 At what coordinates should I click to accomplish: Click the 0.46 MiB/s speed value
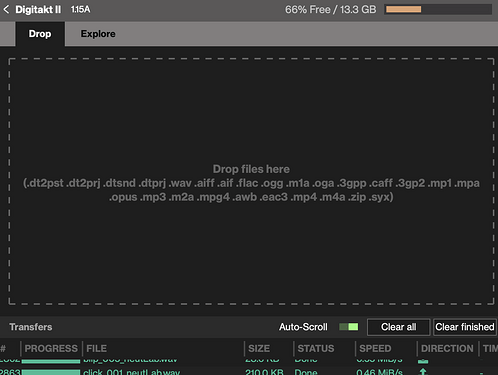coord(379,372)
